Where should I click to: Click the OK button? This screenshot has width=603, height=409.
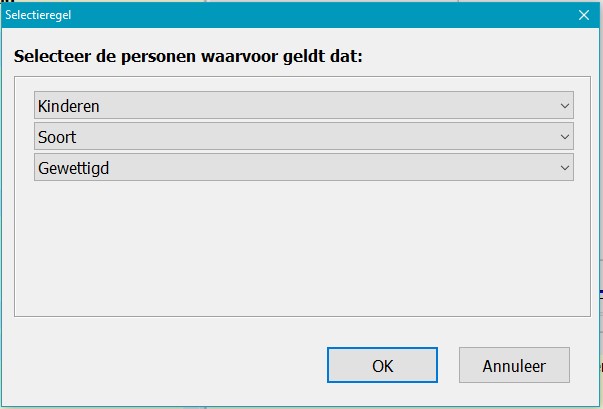click(382, 365)
